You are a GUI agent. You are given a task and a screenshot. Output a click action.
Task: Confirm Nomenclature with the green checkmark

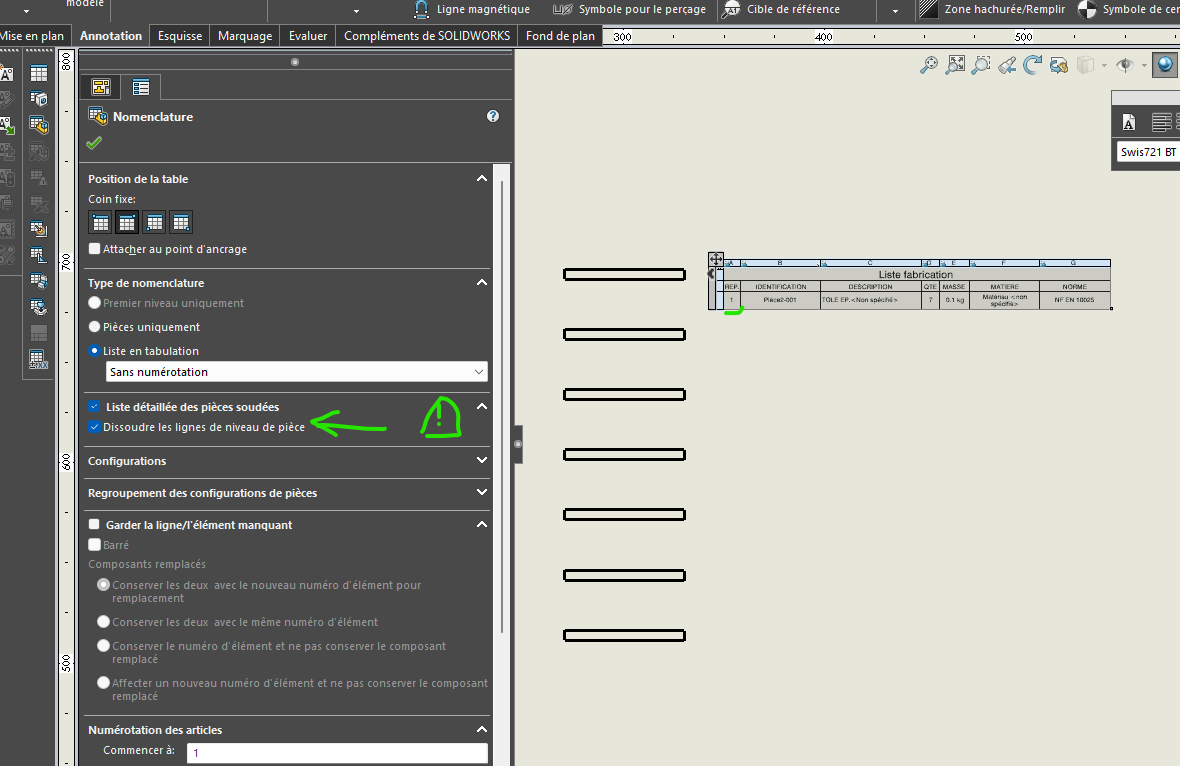(x=94, y=144)
